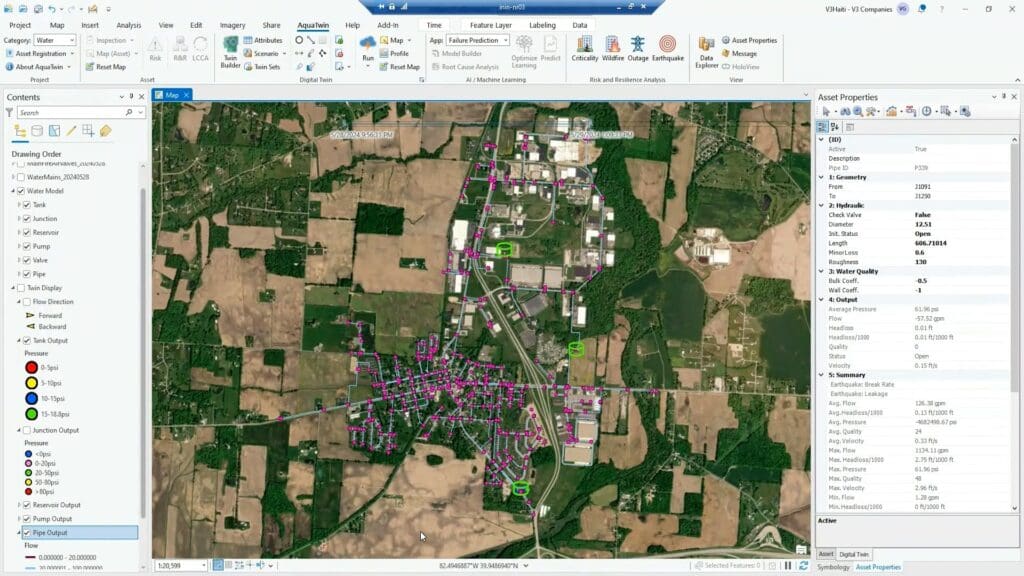
Task: Open the Data Explorer
Action: coord(706,52)
